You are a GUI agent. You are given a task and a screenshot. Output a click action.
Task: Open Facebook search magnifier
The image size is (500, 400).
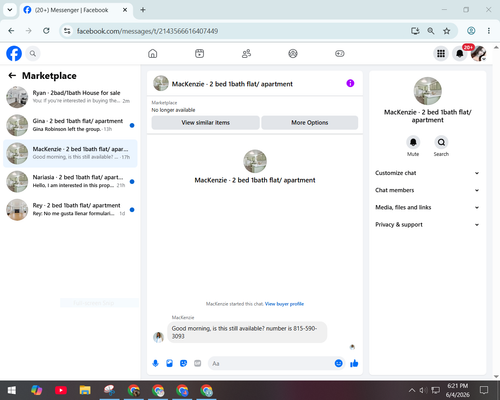pos(33,53)
